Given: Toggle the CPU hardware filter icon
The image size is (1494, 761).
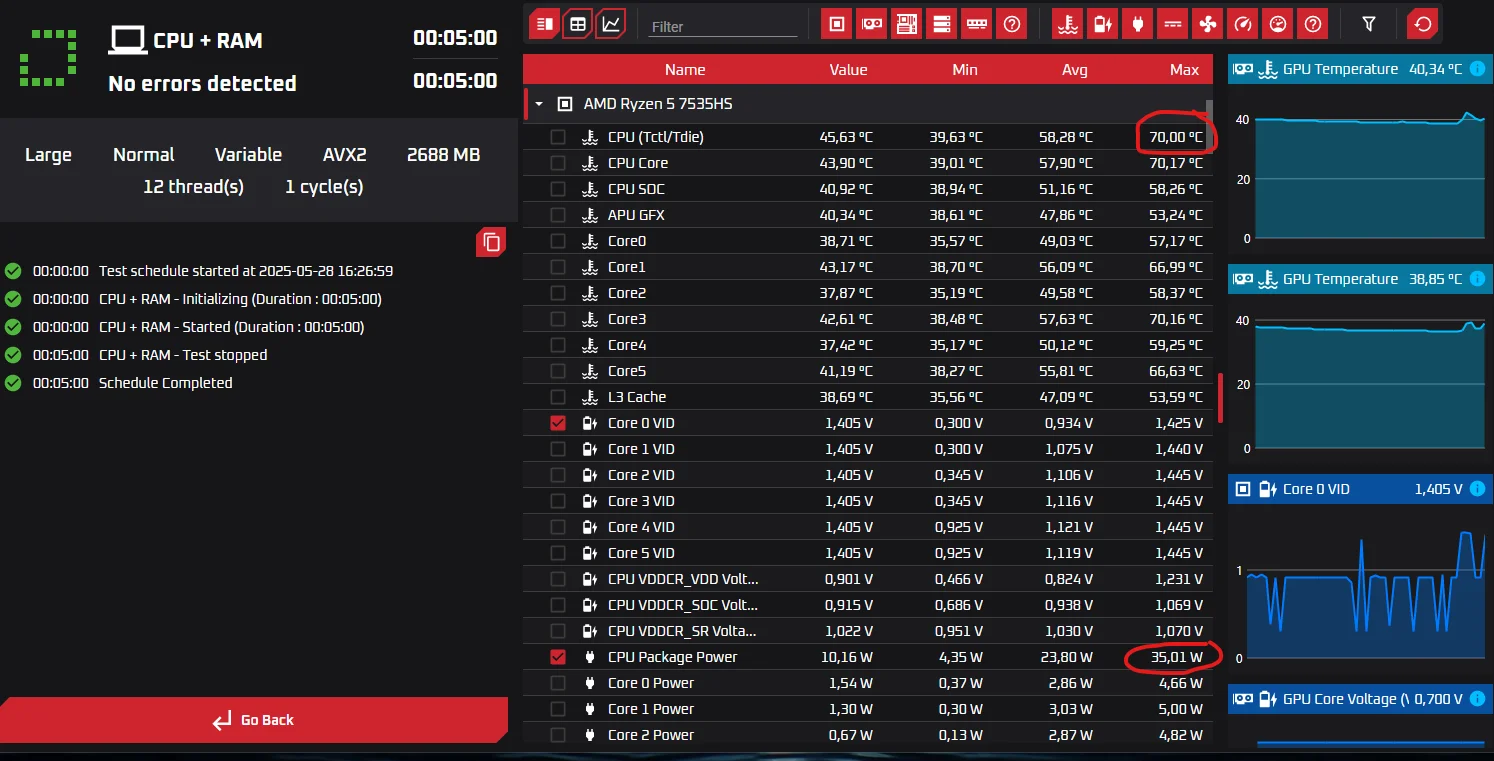Looking at the screenshot, I should [x=837, y=24].
